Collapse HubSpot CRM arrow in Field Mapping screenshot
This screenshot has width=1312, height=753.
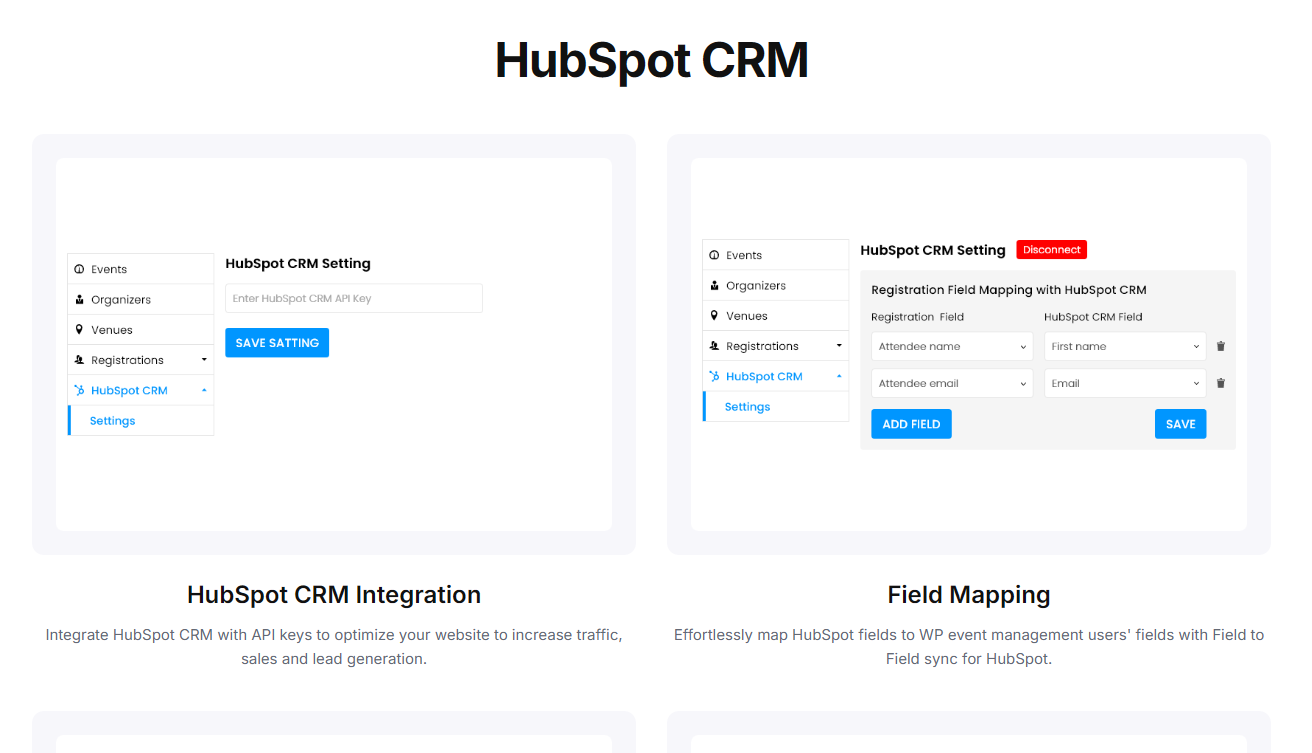839,376
